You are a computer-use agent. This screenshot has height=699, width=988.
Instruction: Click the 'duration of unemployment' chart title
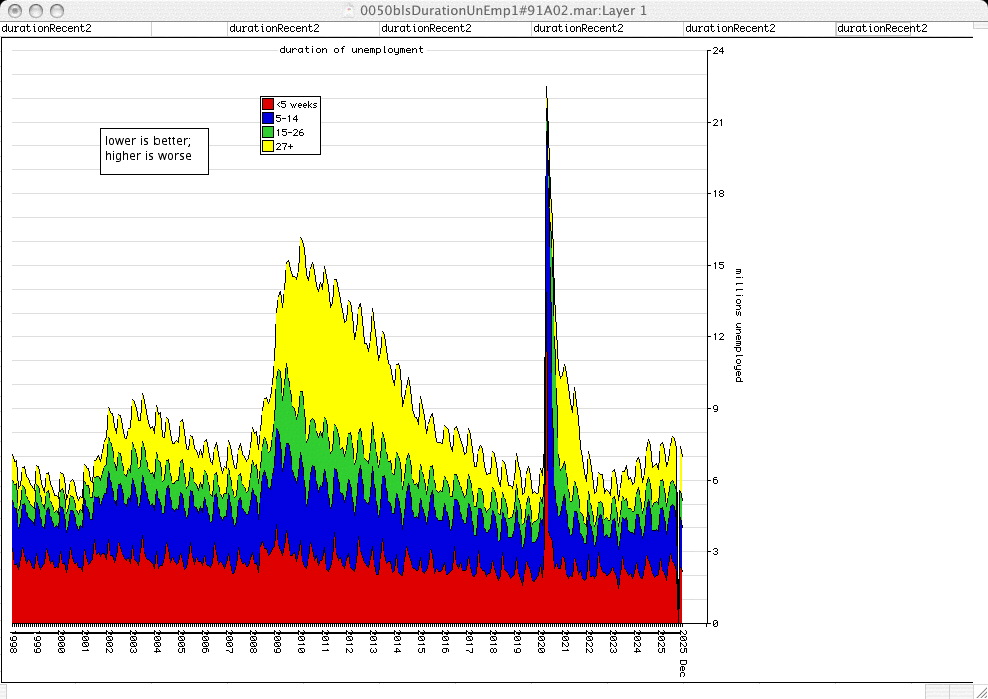(x=351, y=49)
